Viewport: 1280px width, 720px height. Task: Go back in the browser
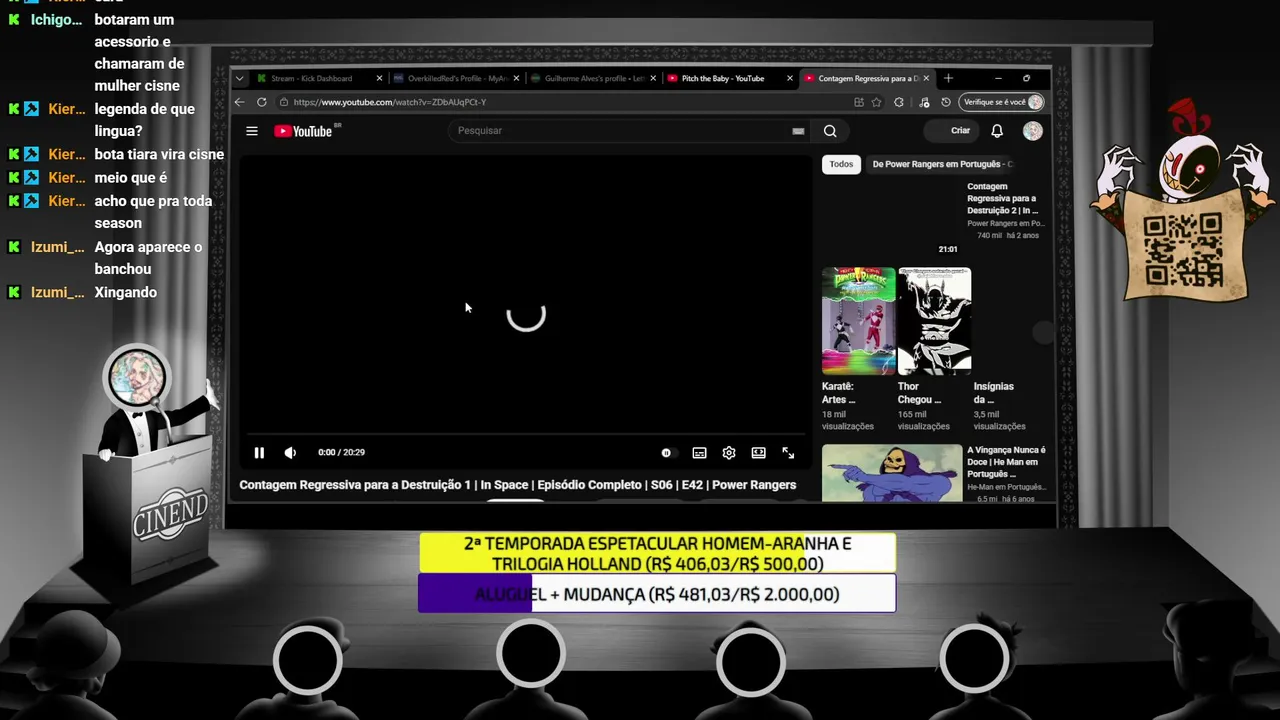click(239, 102)
